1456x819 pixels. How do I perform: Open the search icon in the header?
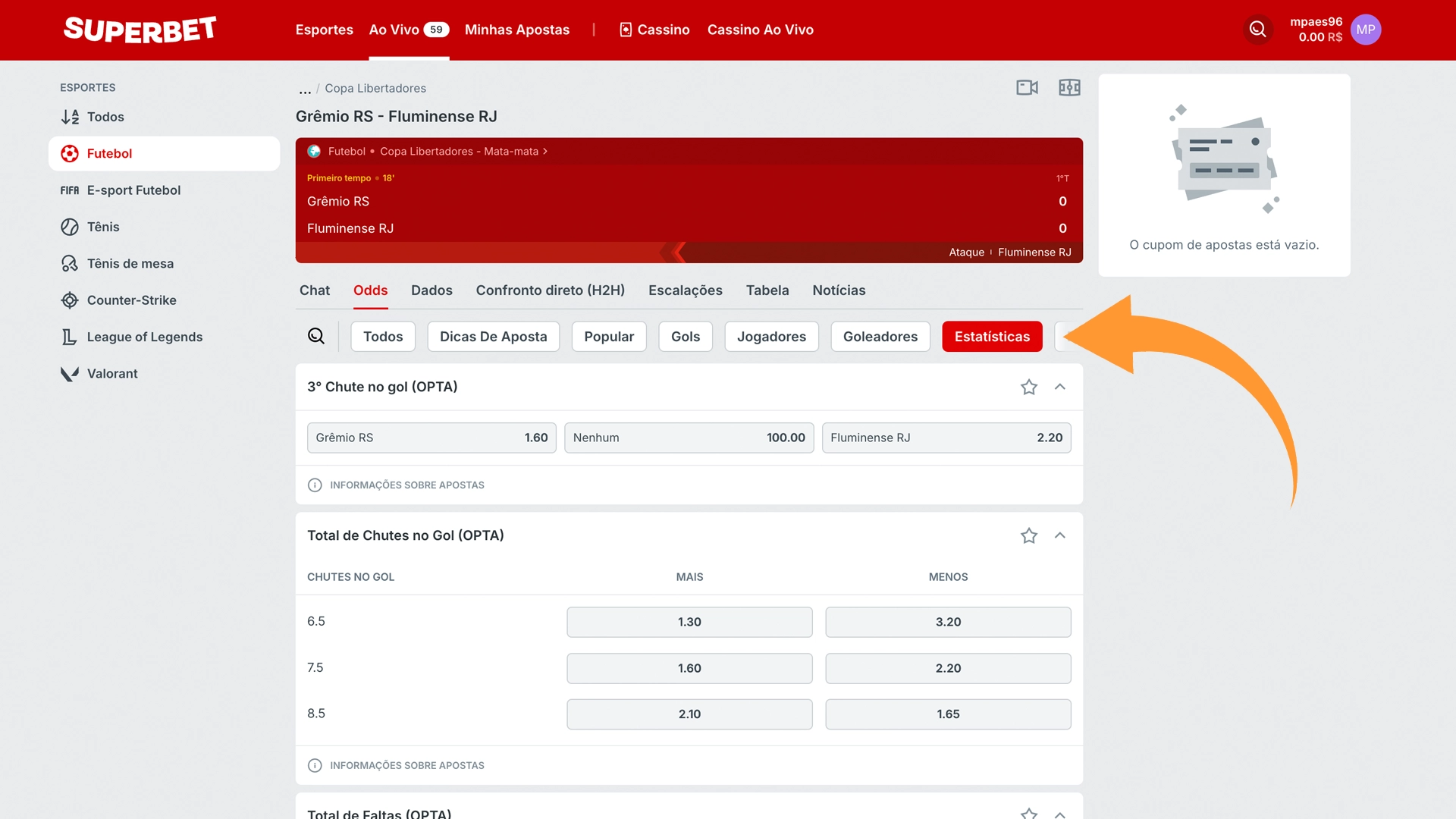[1257, 30]
